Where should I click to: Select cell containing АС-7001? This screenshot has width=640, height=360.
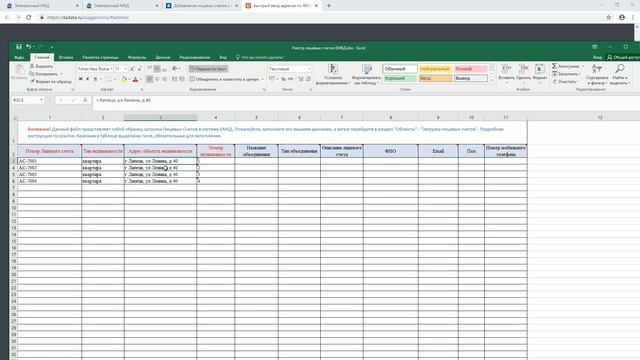(x=49, y=161)
